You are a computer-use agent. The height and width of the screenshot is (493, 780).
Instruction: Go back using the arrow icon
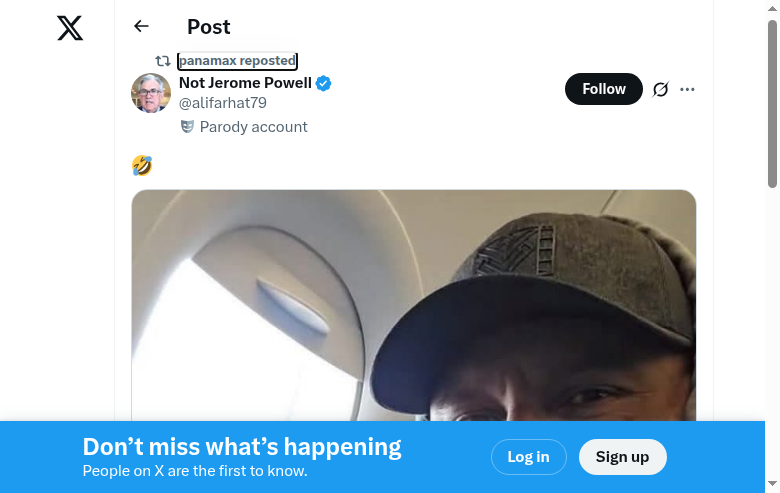[141, 27]
